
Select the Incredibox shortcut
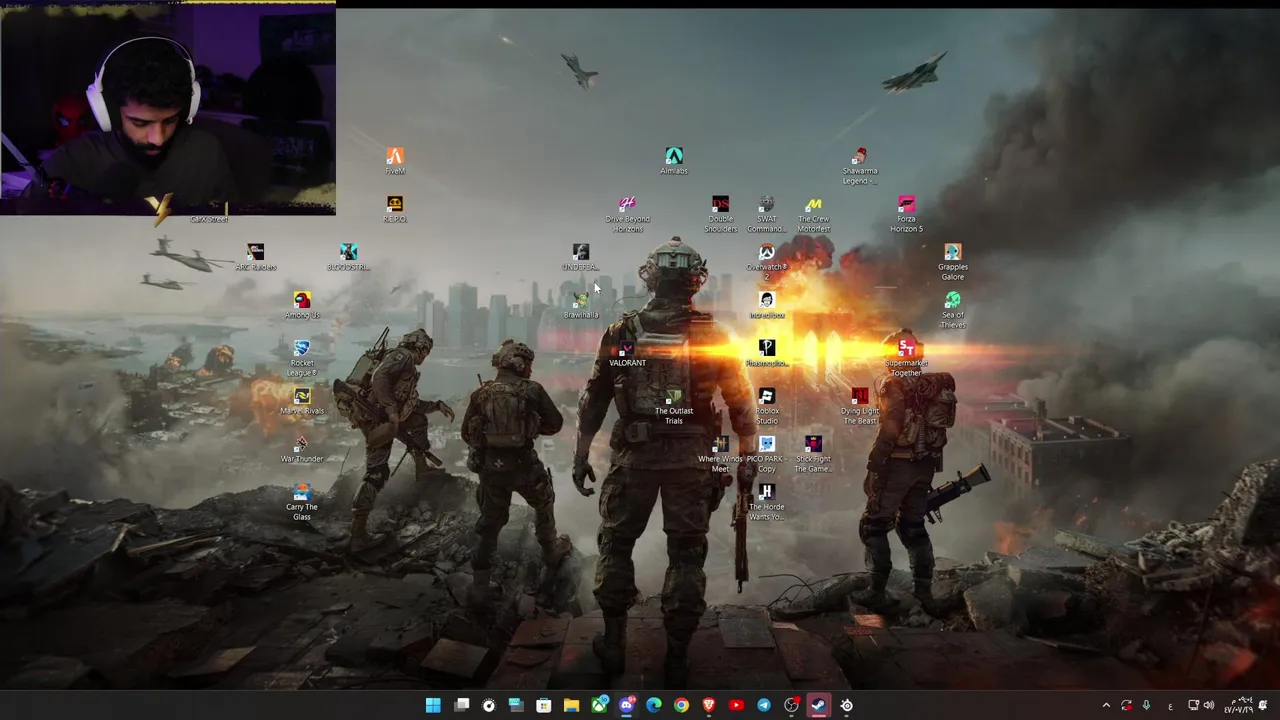(x=767, y=305)
